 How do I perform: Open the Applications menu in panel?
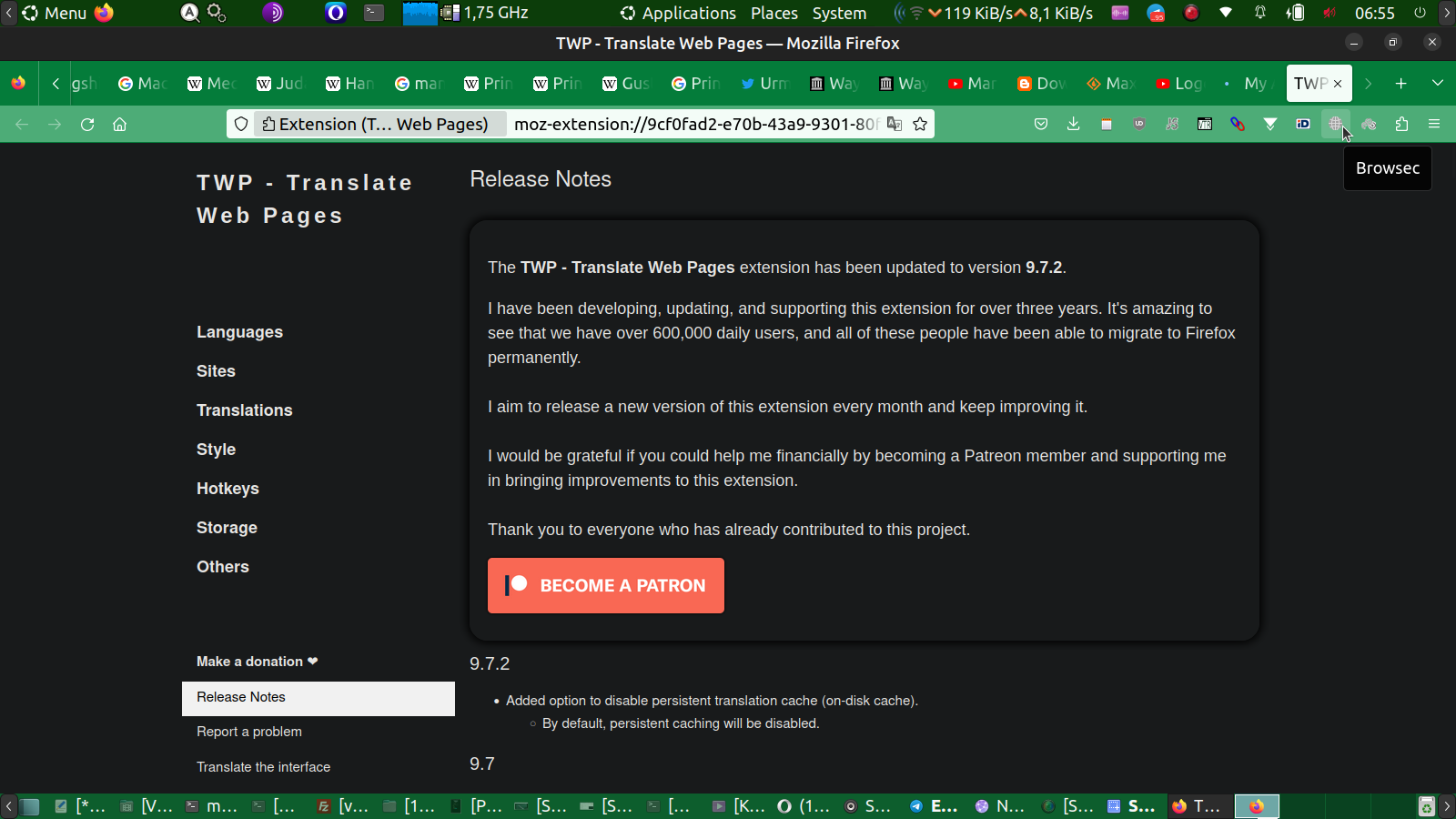pos(678,13)
